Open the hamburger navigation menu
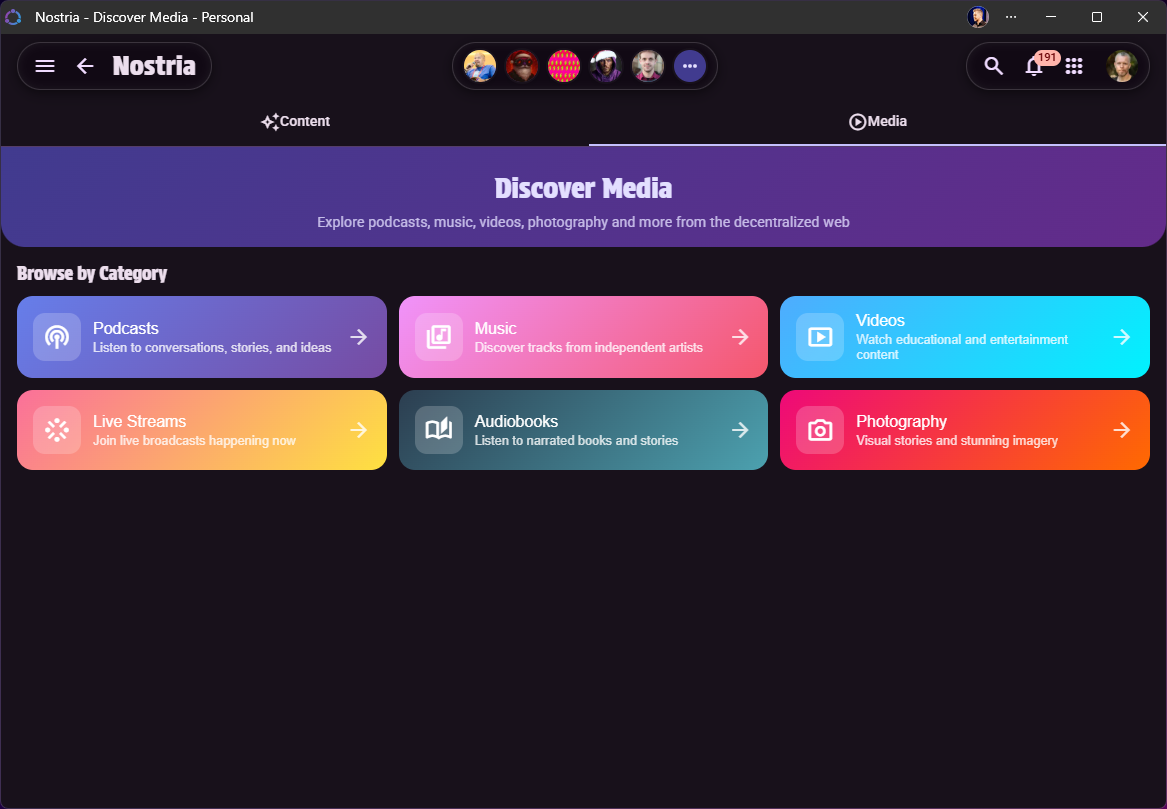The image size is (1167, 809). tap(44, 65)
